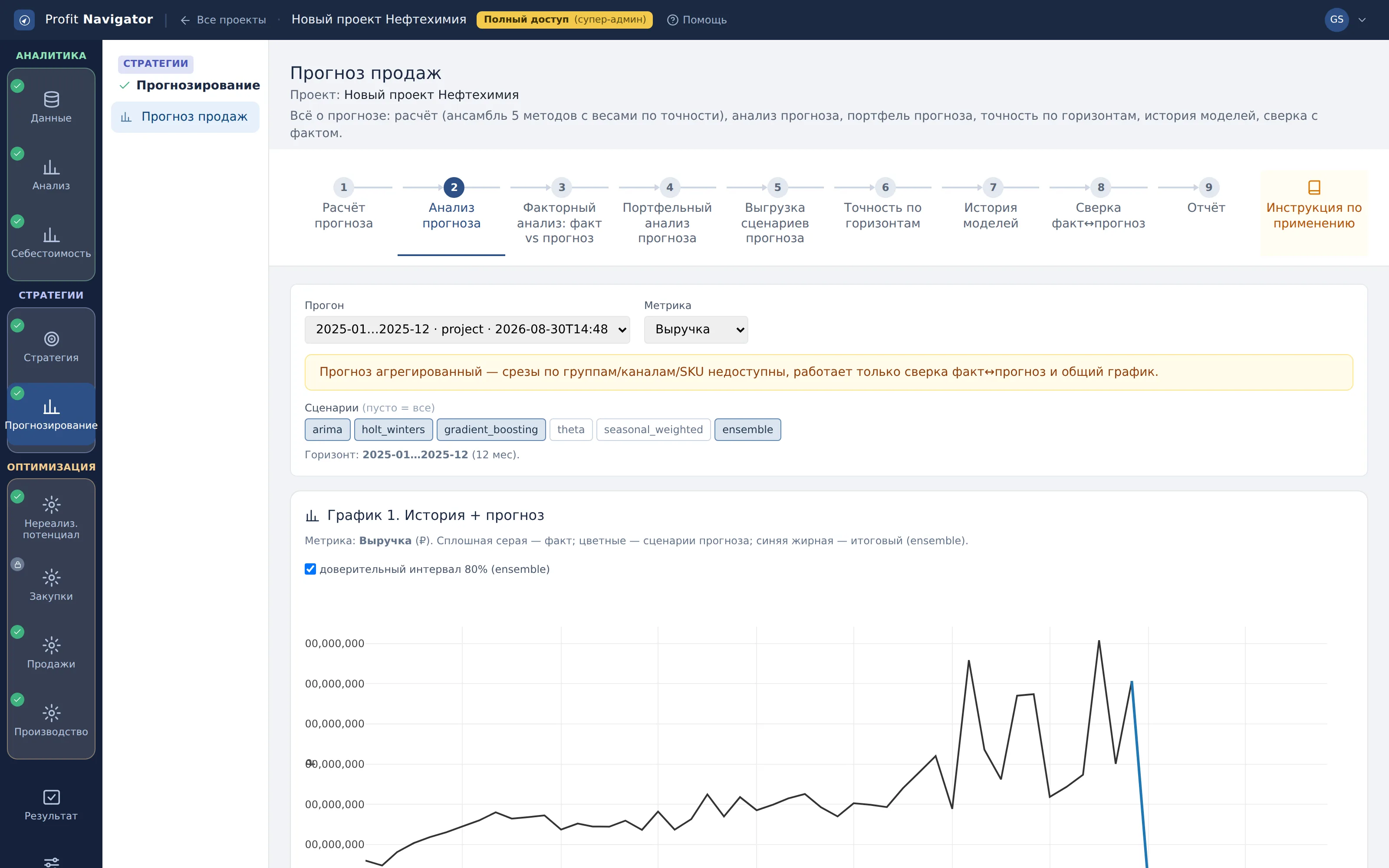This screenshot has height=868, width=1389.
Task: Open the Прогон run dropdown
Action: tap(467, 329)
